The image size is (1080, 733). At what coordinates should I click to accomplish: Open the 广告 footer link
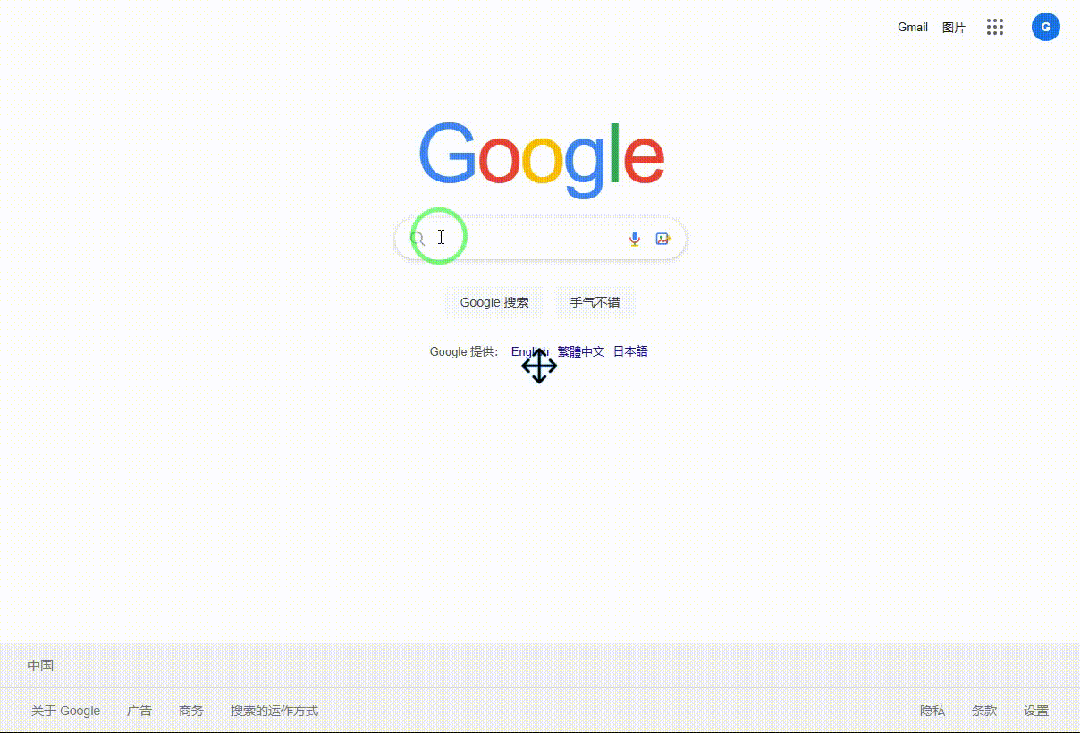(139, 710)
